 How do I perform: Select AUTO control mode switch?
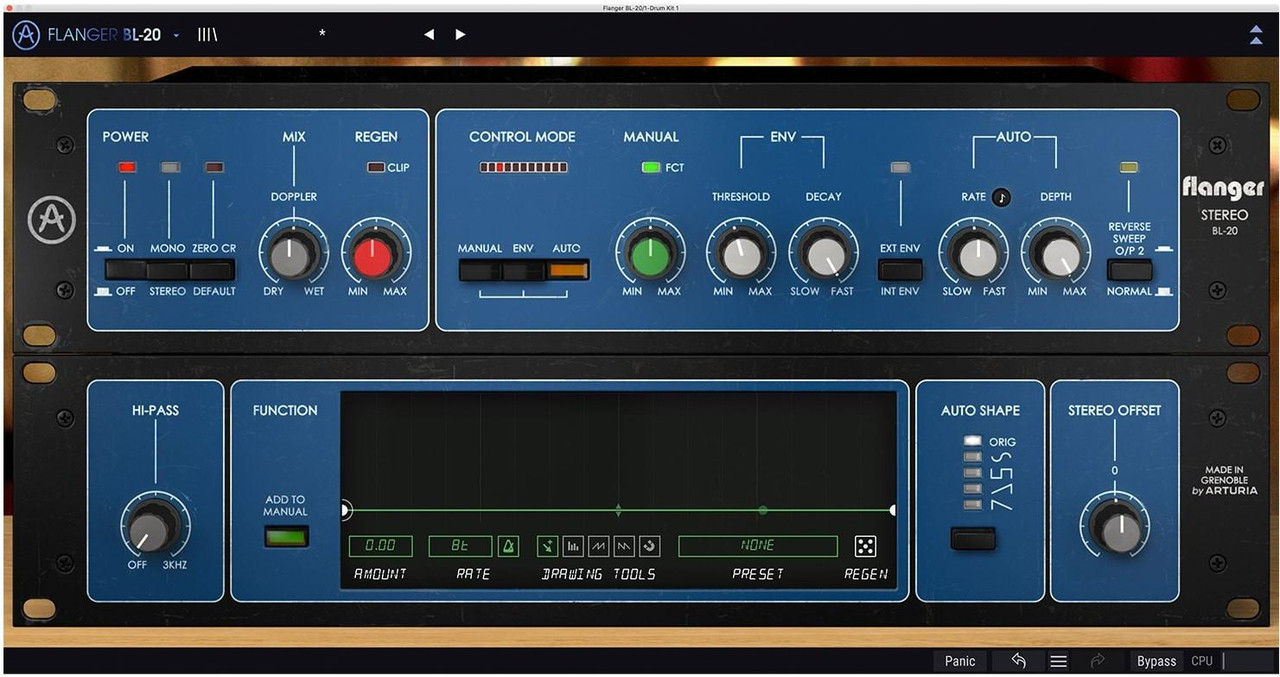tap(568, 270)
